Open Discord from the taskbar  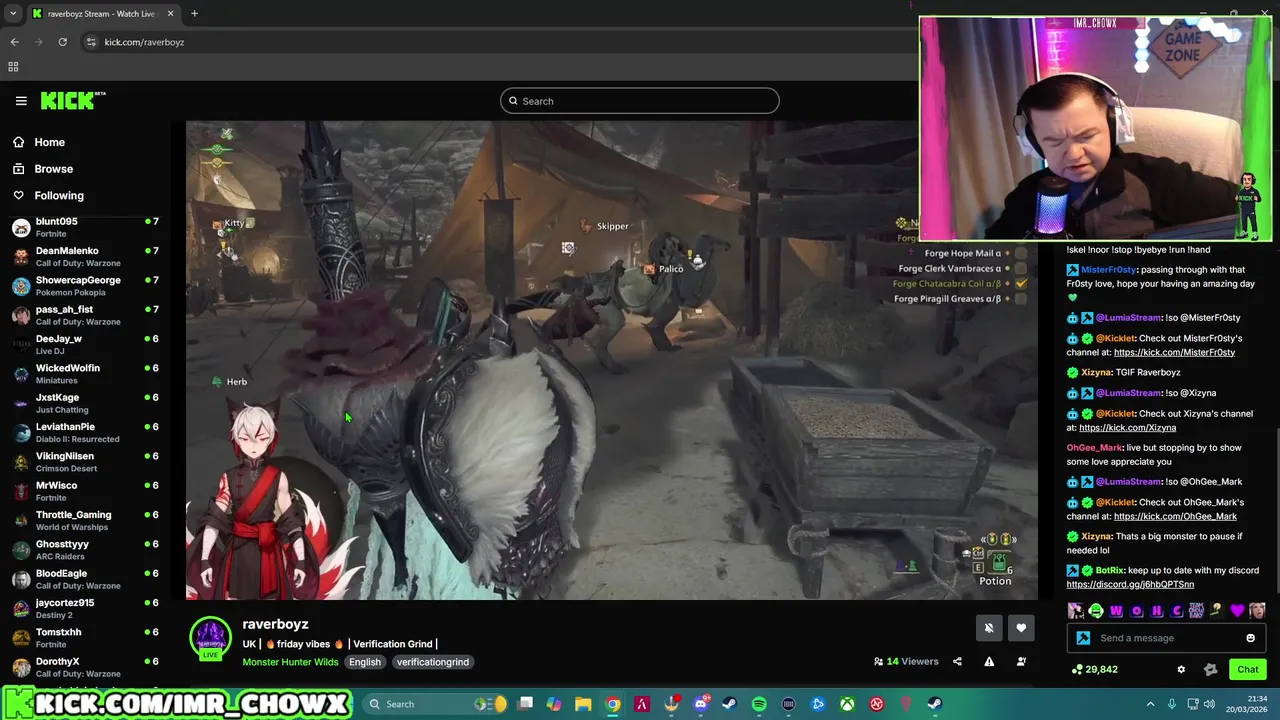tap(701, 704)
